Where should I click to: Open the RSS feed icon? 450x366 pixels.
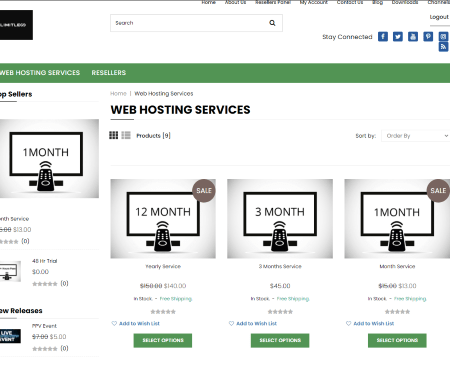pos(443,47)
